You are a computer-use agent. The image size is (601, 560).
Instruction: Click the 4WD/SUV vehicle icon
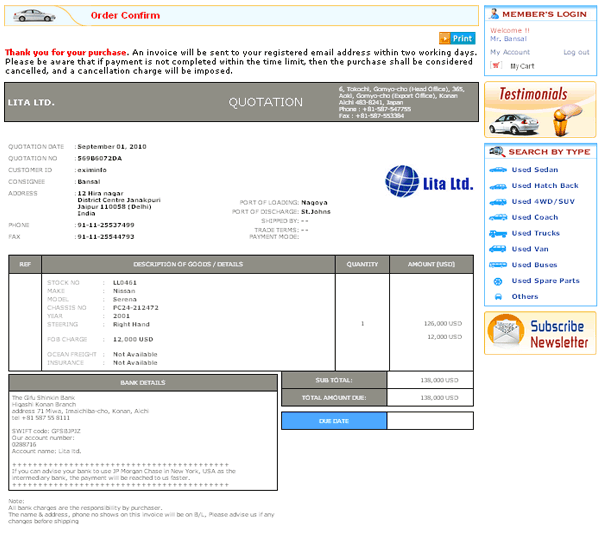497,202
